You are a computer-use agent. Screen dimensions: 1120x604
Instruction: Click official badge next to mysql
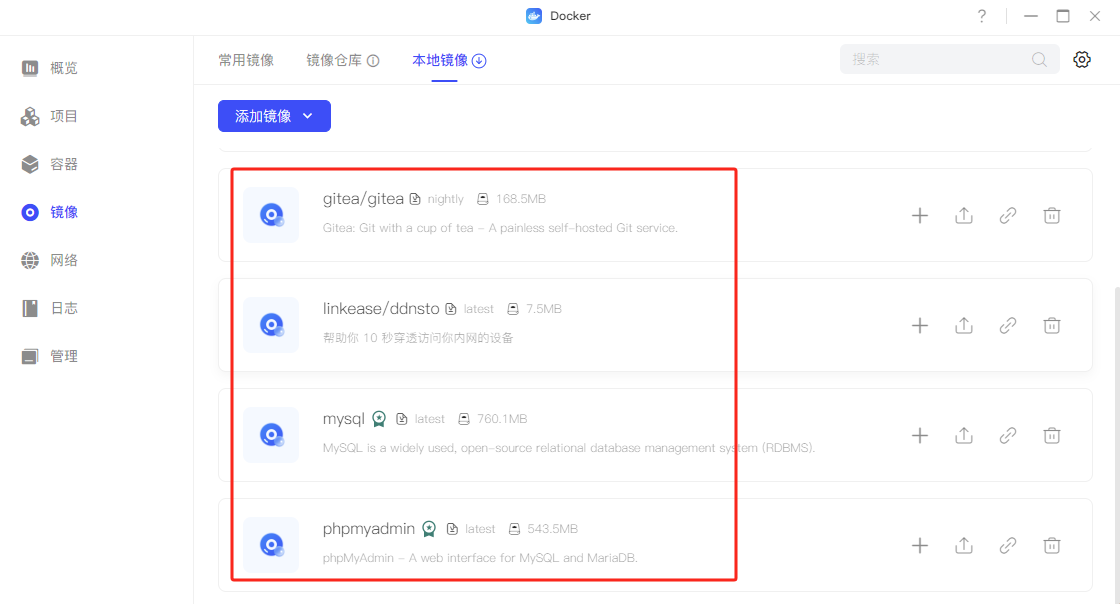(379, 419)
